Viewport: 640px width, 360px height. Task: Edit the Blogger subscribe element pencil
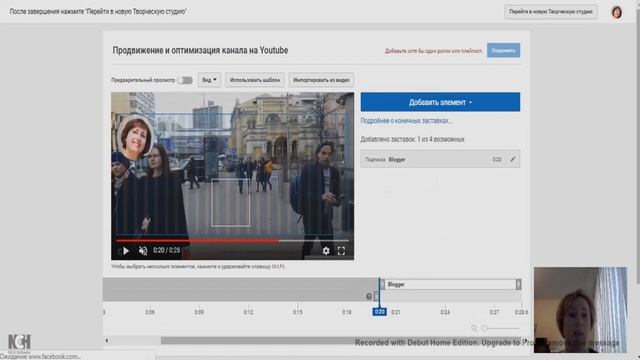pos(513,159)
